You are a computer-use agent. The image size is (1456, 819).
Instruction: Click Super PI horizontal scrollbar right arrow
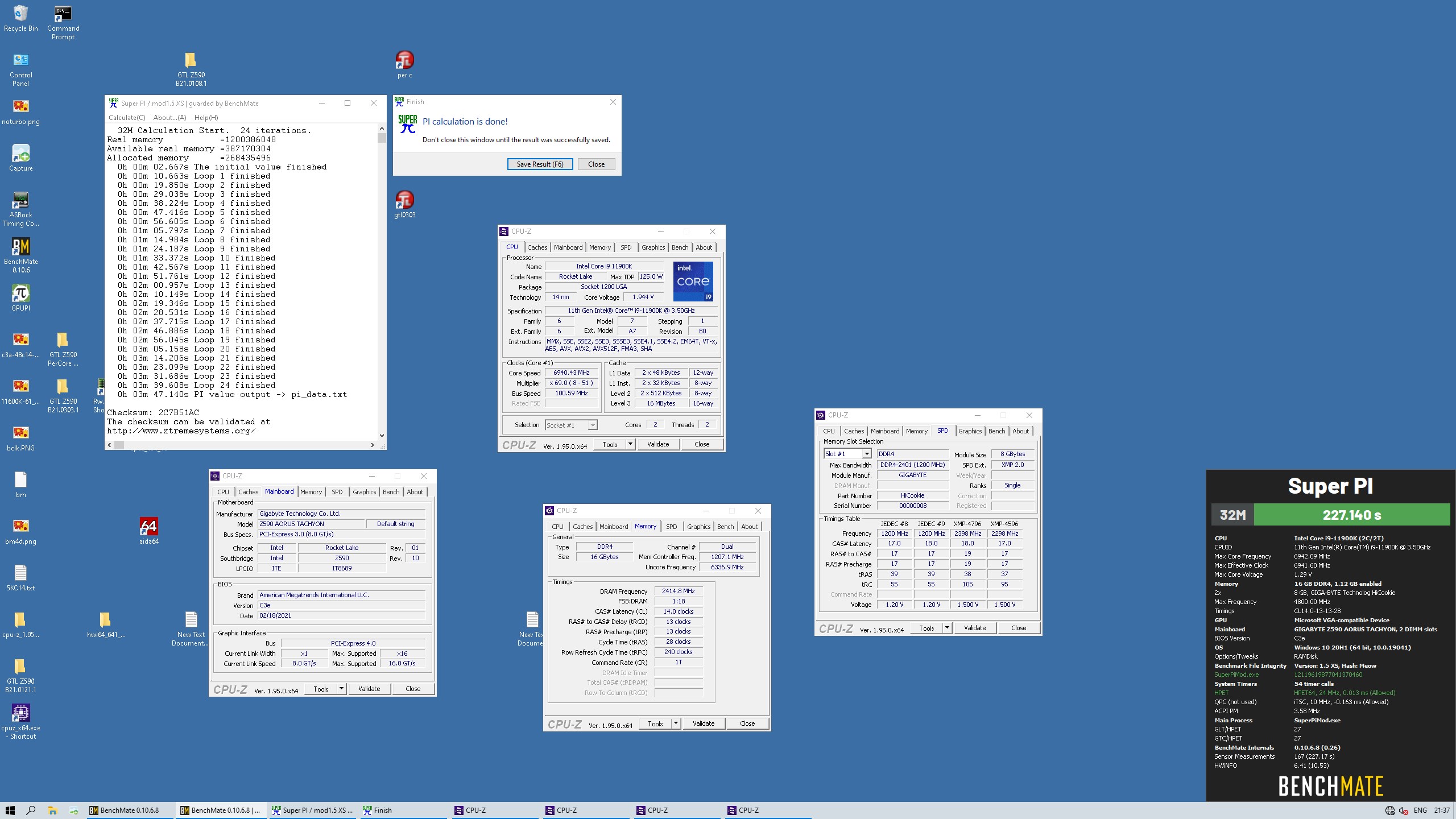tap(373, 445)
